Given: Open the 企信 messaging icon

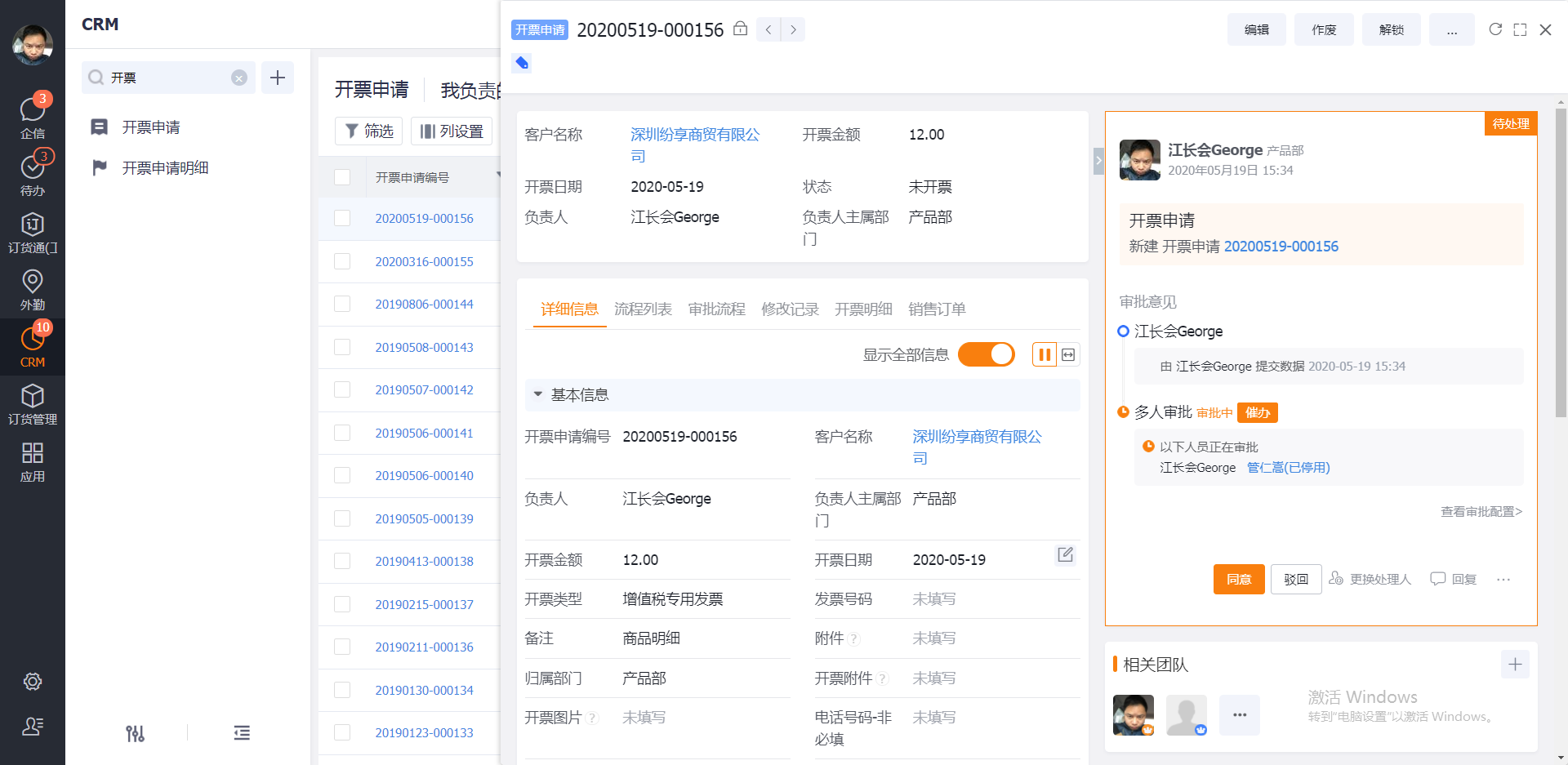Looking at the screenshot, I should (33, 118).
